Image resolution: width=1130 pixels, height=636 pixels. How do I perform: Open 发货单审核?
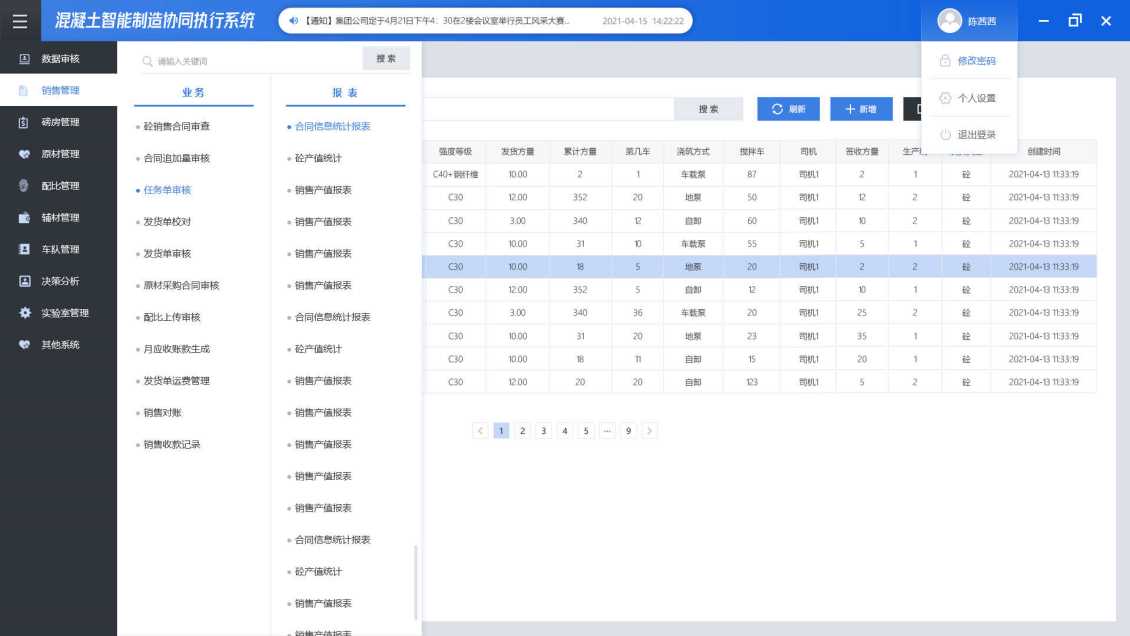point(167,254)
